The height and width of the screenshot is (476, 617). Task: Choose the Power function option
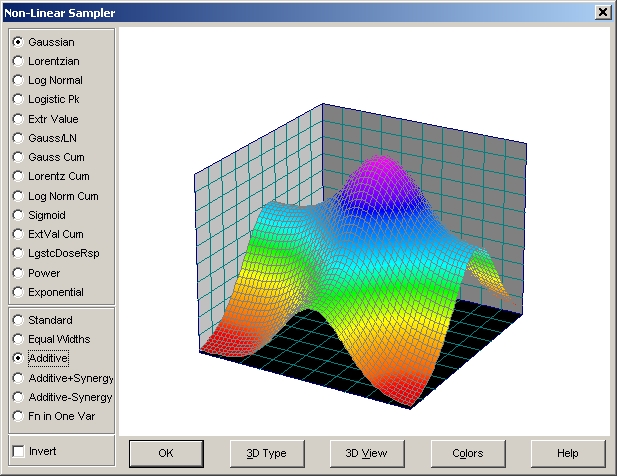point(18,273)
